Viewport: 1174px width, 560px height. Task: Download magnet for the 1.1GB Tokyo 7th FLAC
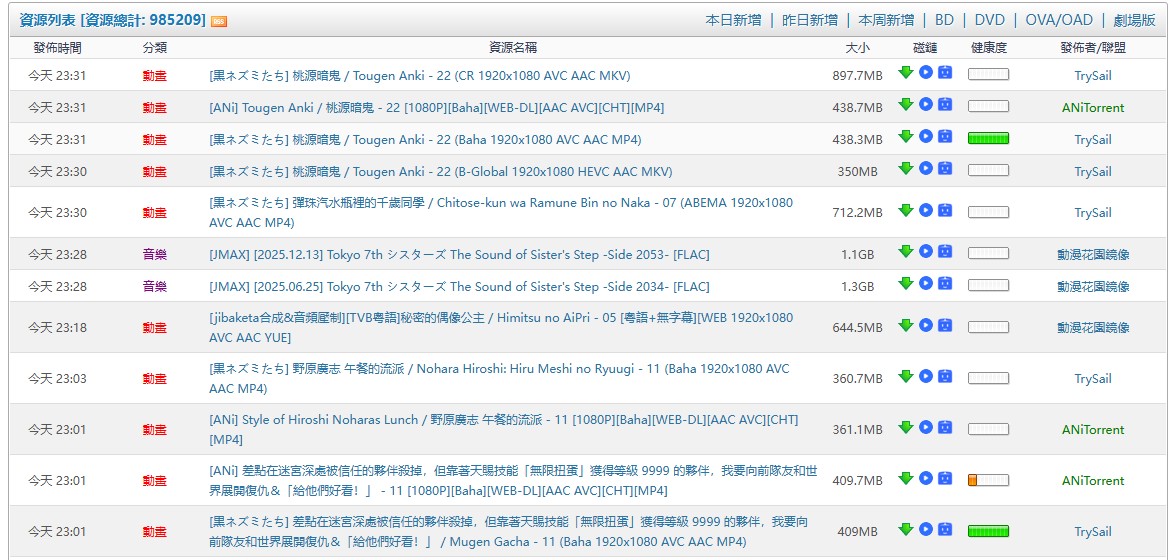pos(906,252)
